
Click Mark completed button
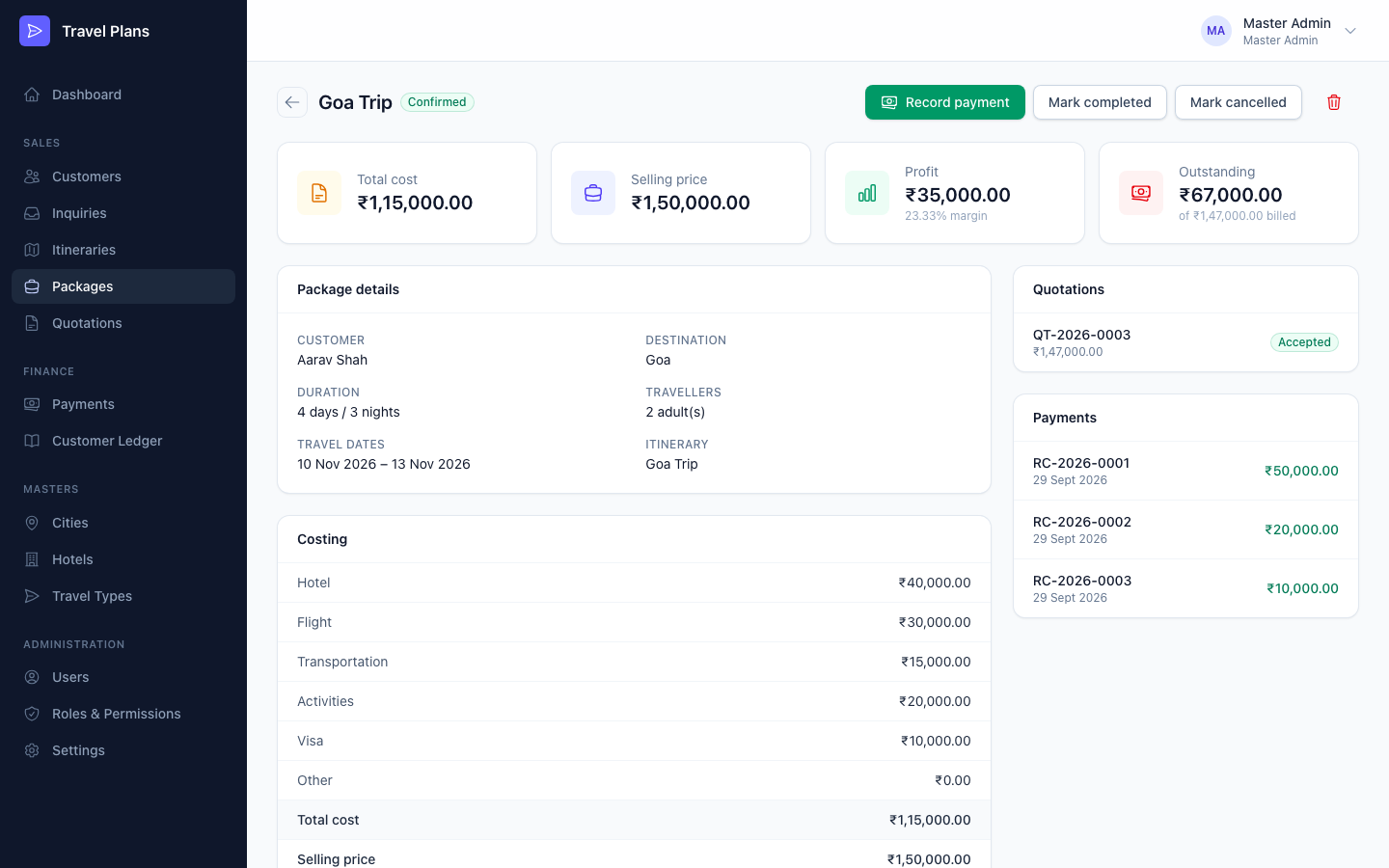tap(1100, 102)
